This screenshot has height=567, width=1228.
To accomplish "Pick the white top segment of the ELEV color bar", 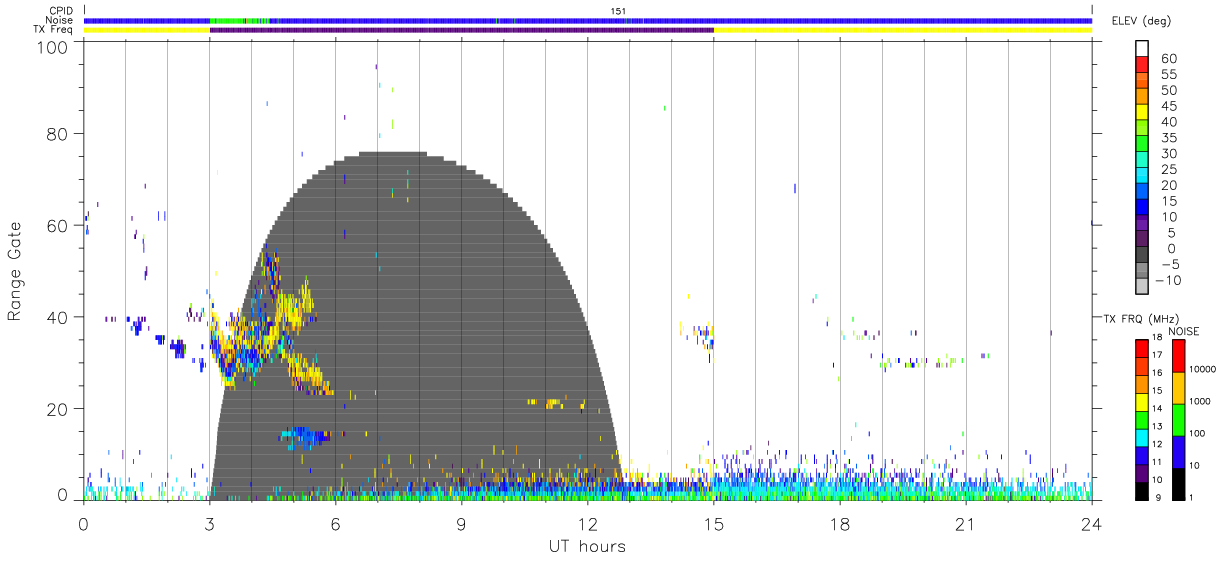I will (1142, 48).
